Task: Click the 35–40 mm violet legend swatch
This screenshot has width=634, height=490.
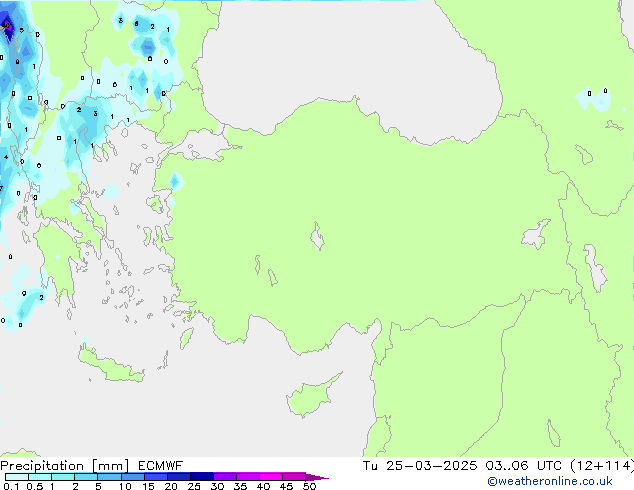Action: [248, 477]
